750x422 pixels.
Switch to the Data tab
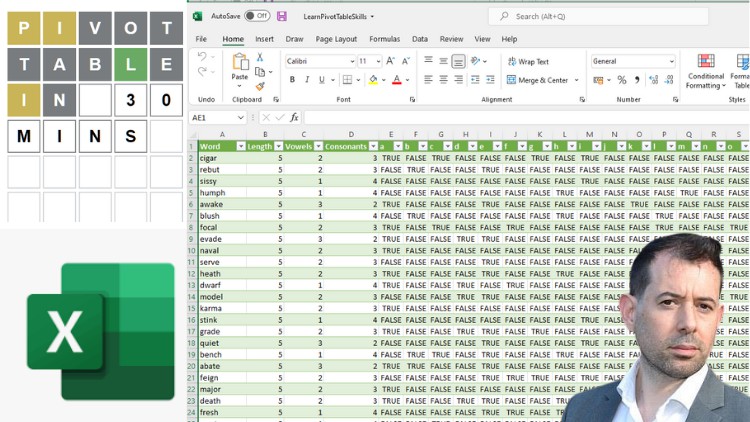pos(420,39)
